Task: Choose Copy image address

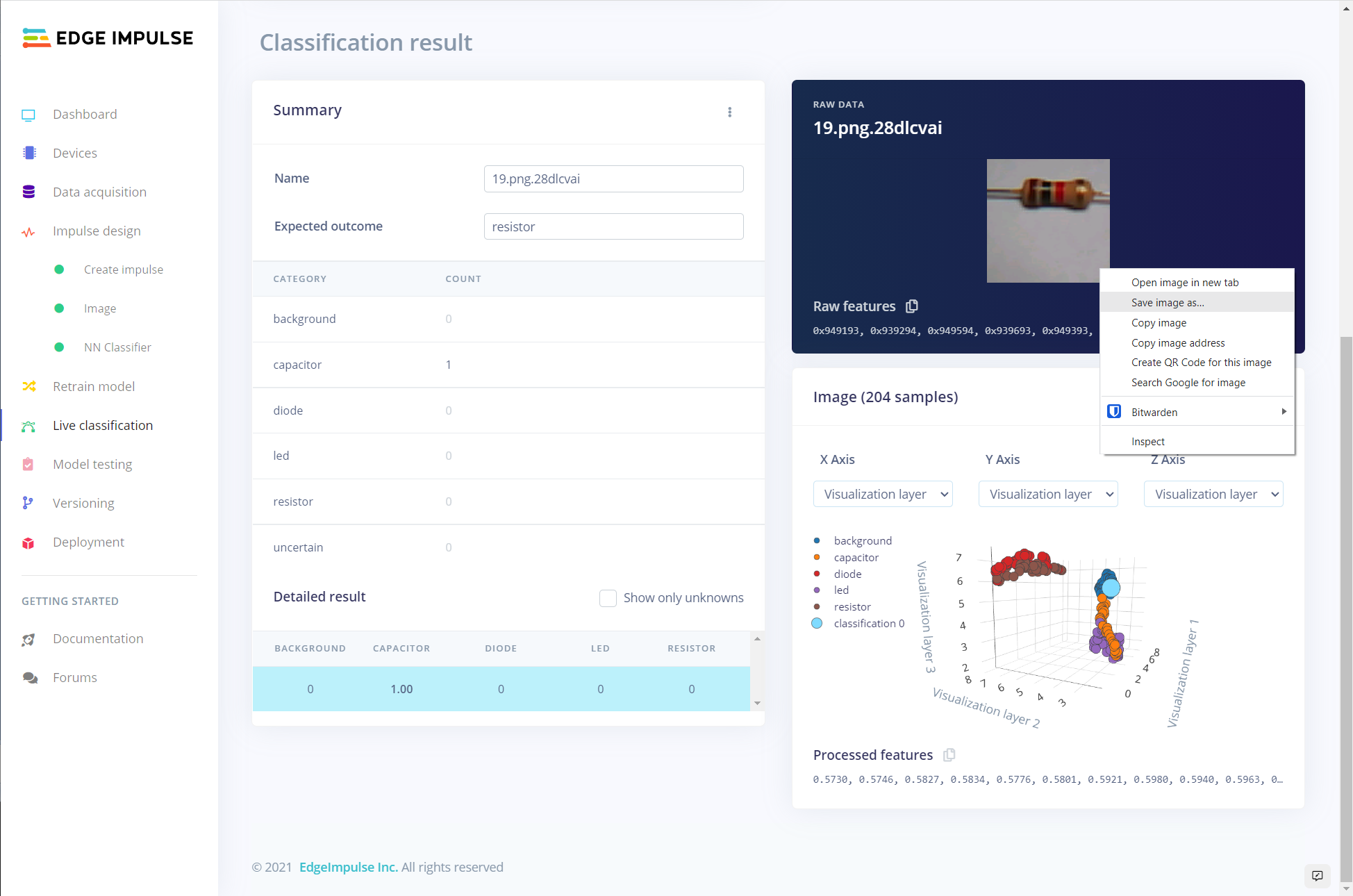Action: (1197, 342)
